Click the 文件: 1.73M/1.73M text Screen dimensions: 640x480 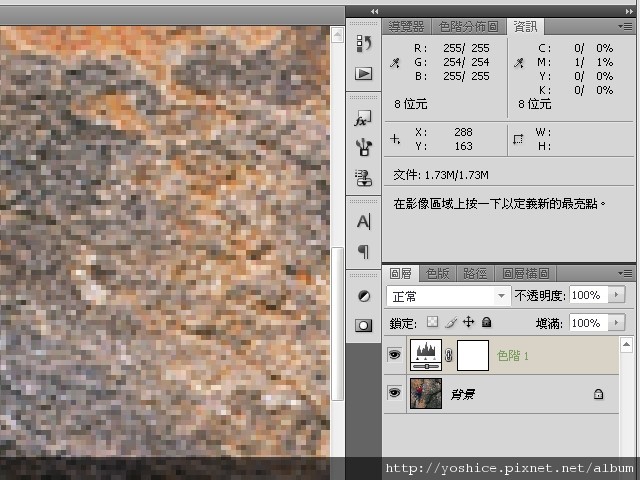(441, 175)
